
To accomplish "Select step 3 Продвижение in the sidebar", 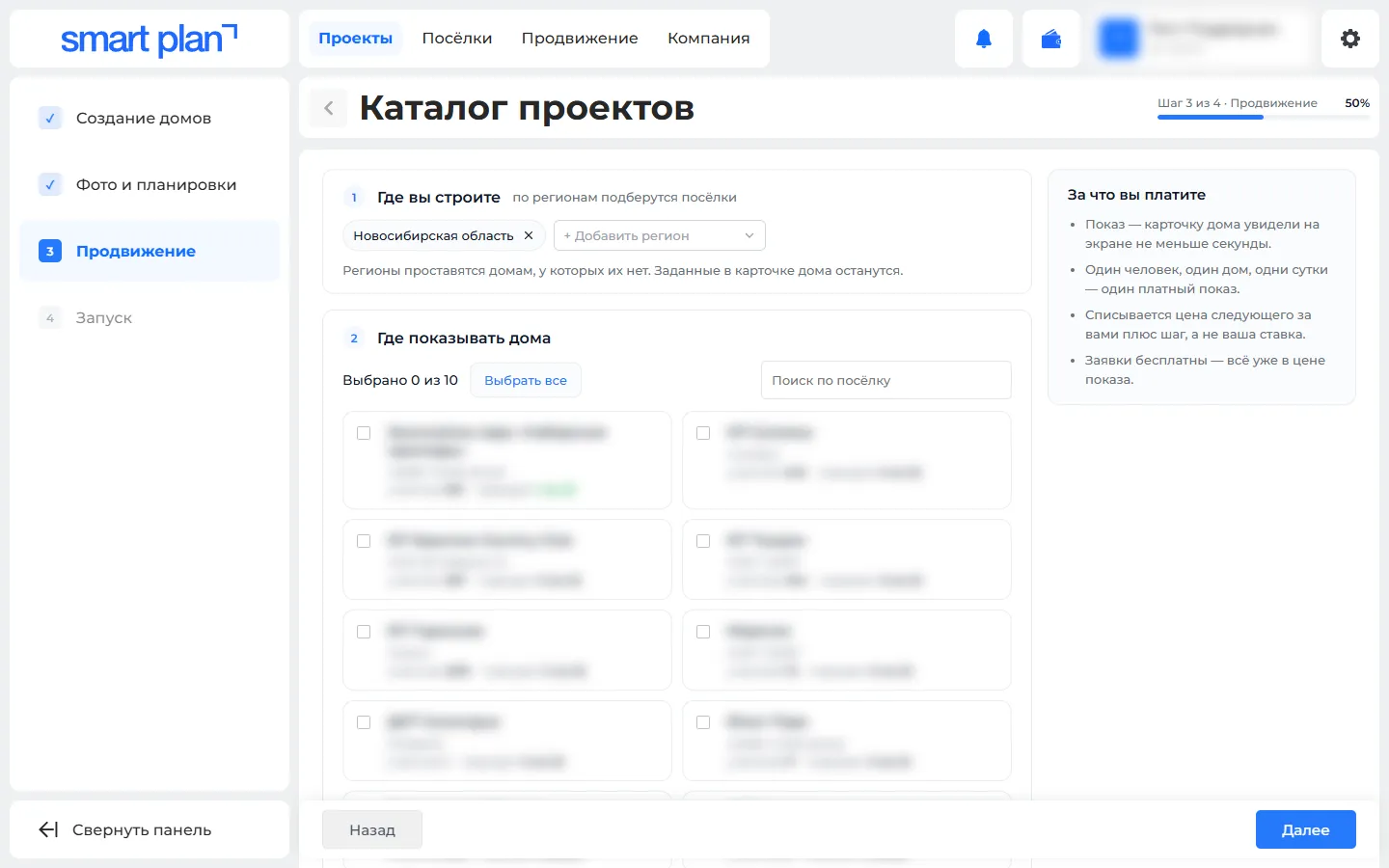I will 150,251.
